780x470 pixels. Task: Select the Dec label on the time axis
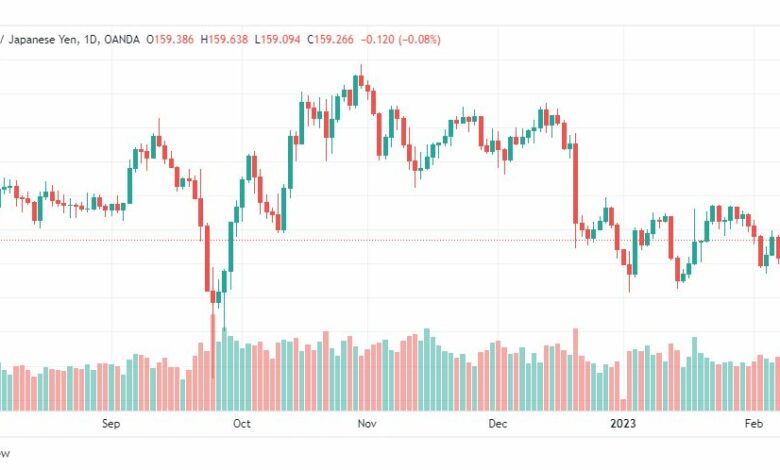pyautogui.click(x=497, y=424)
